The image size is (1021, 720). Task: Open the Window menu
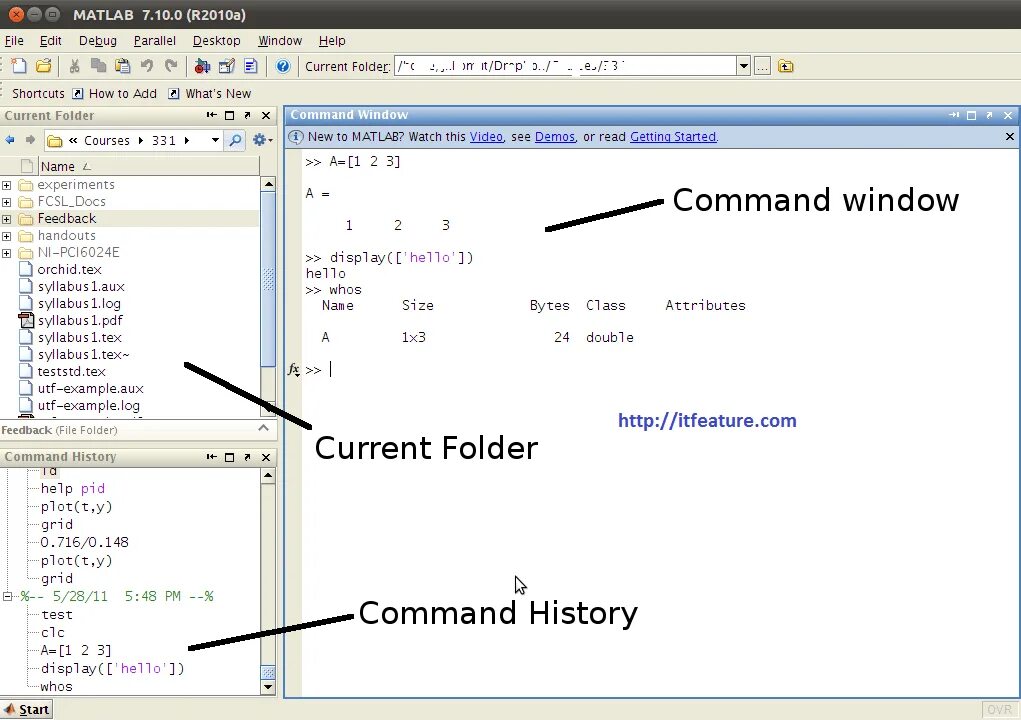pos(280,40)
